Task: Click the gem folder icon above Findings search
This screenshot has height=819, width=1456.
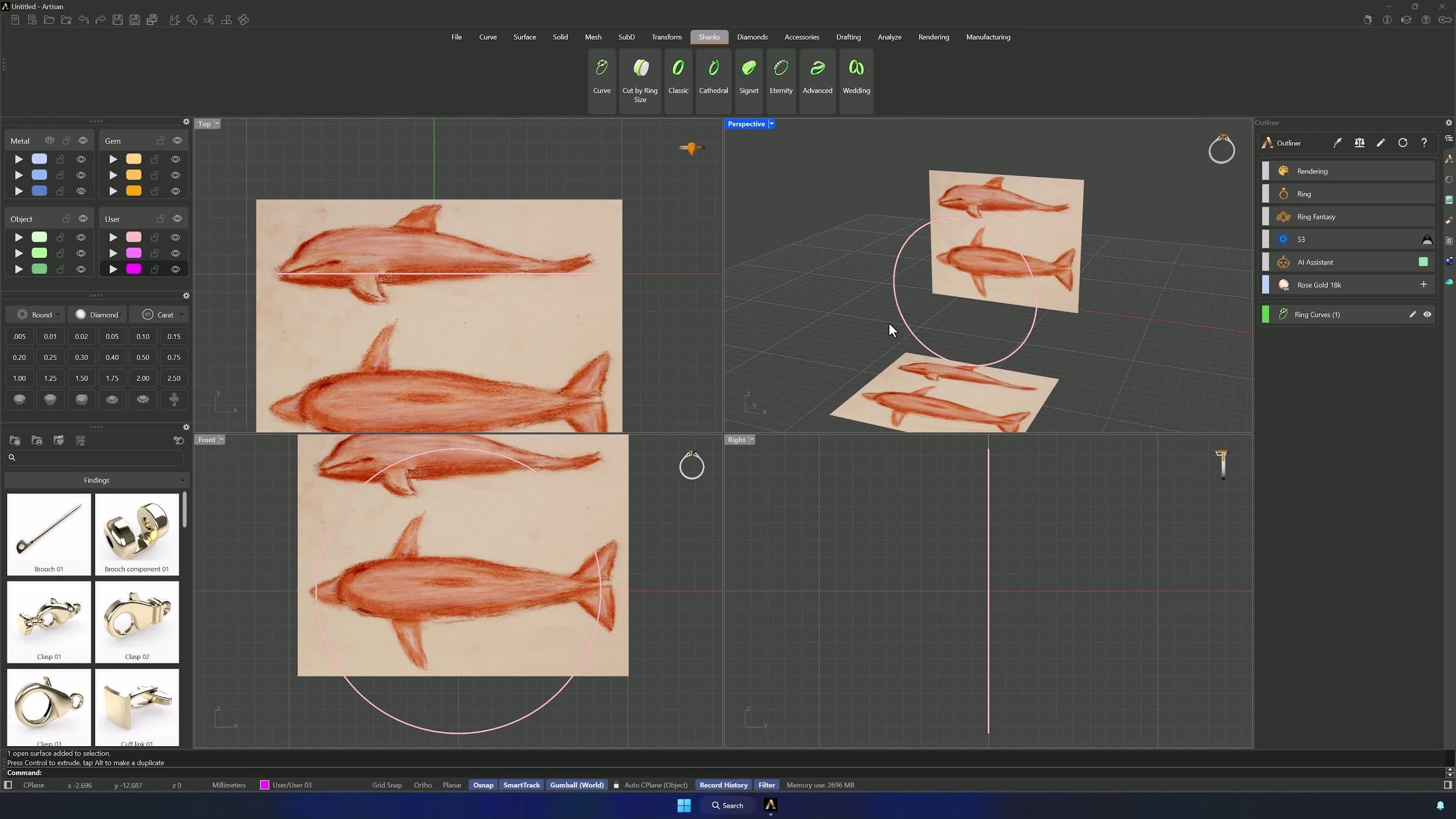Action: [59, 441]
